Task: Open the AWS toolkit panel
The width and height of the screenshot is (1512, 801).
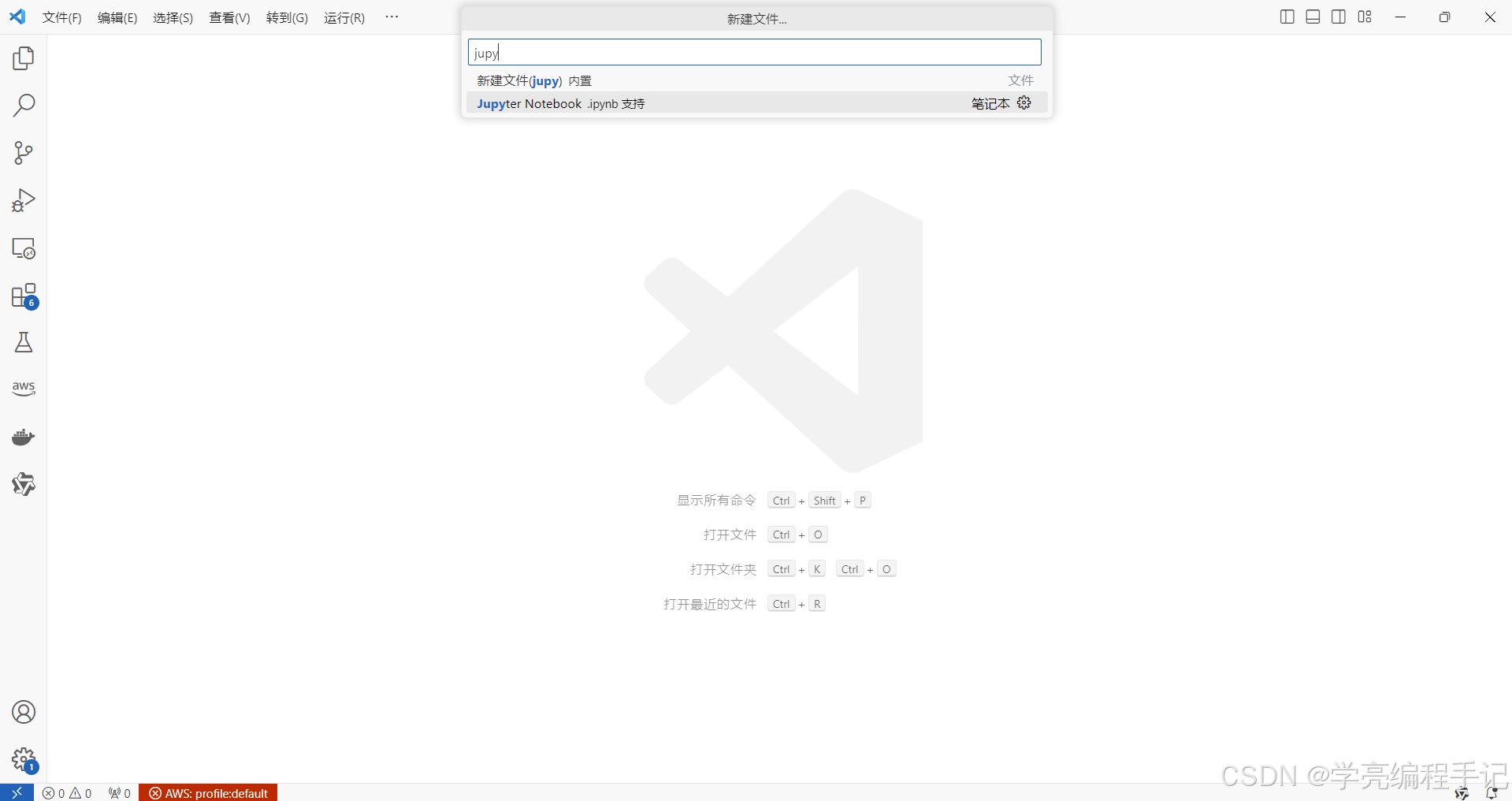Action: (x=24, y=389)
